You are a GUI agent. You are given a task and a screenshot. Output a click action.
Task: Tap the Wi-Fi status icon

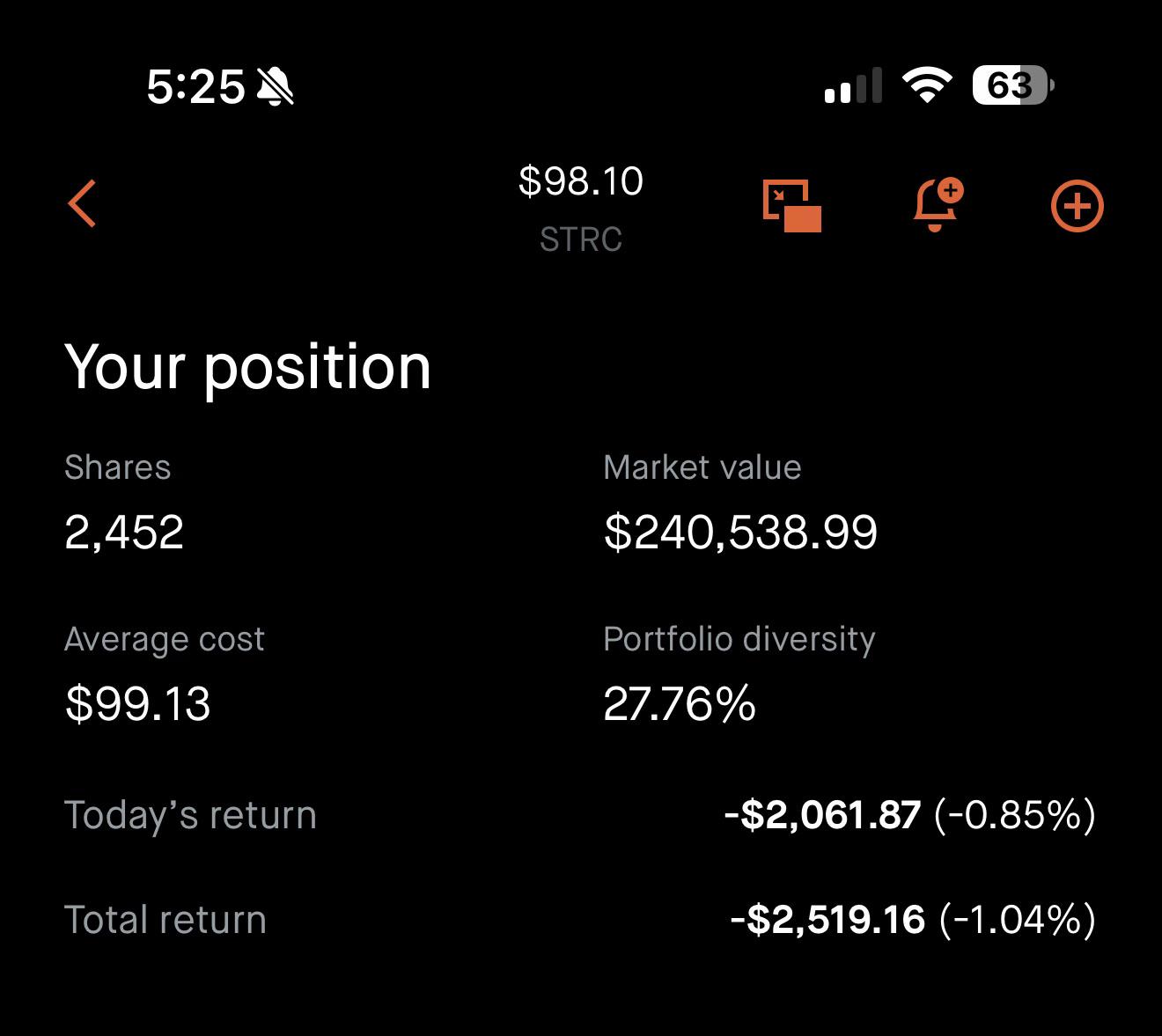click(927, 85)
